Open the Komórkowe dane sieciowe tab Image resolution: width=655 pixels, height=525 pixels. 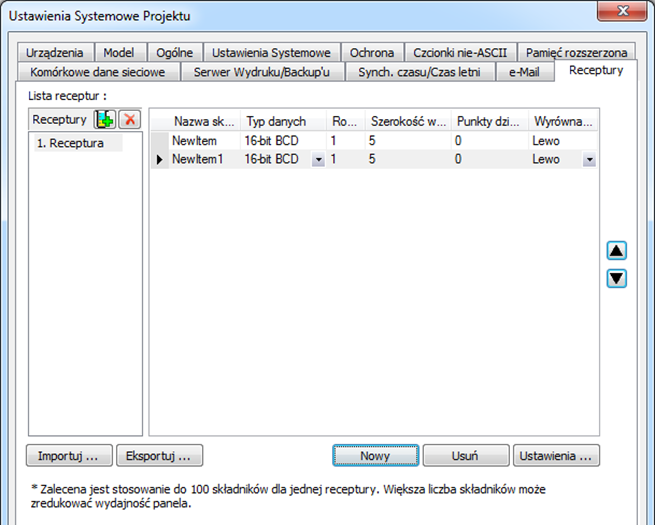(97, 72)
